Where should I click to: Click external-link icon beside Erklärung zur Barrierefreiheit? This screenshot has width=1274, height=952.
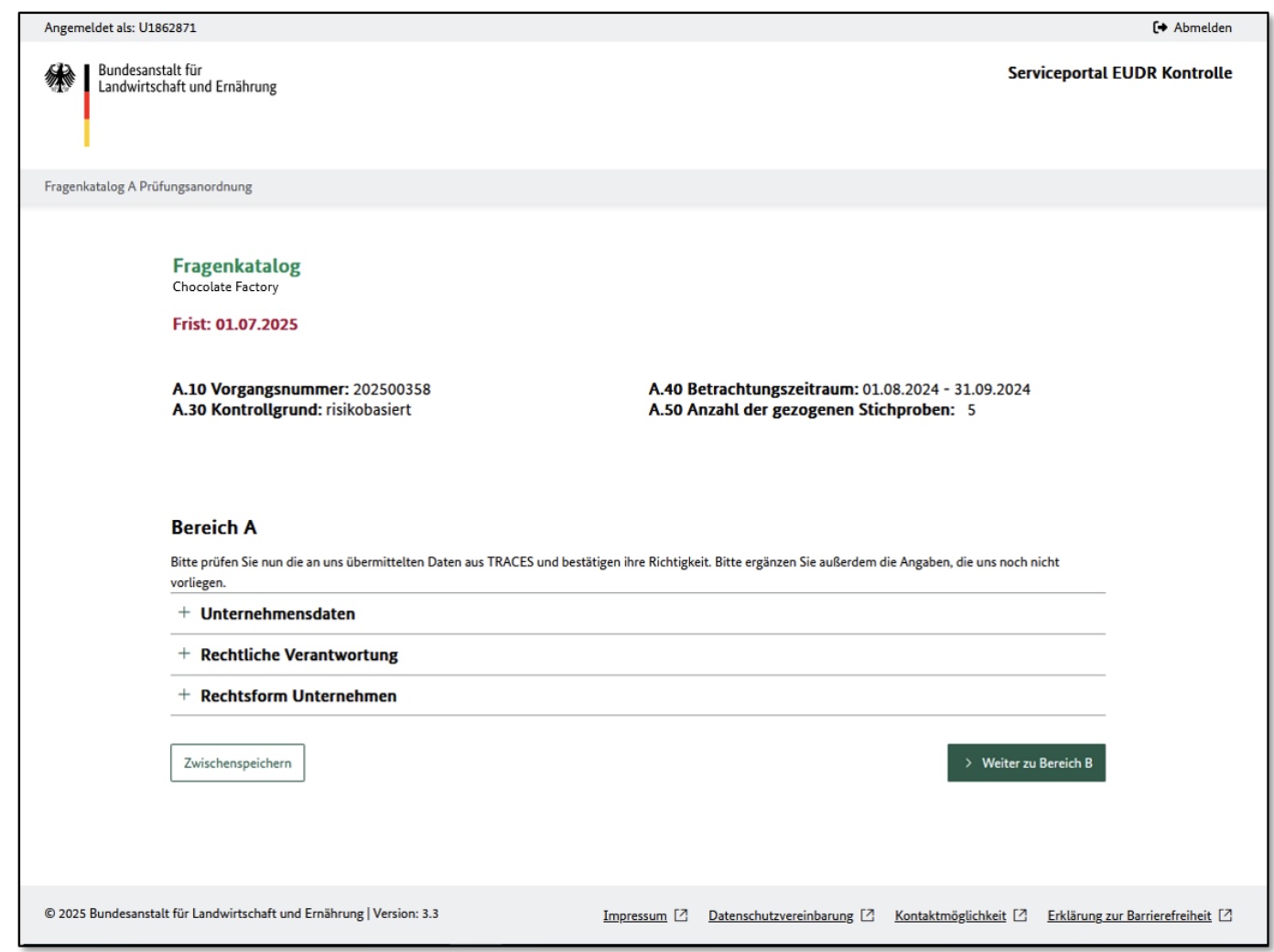tap(1225, 915)
